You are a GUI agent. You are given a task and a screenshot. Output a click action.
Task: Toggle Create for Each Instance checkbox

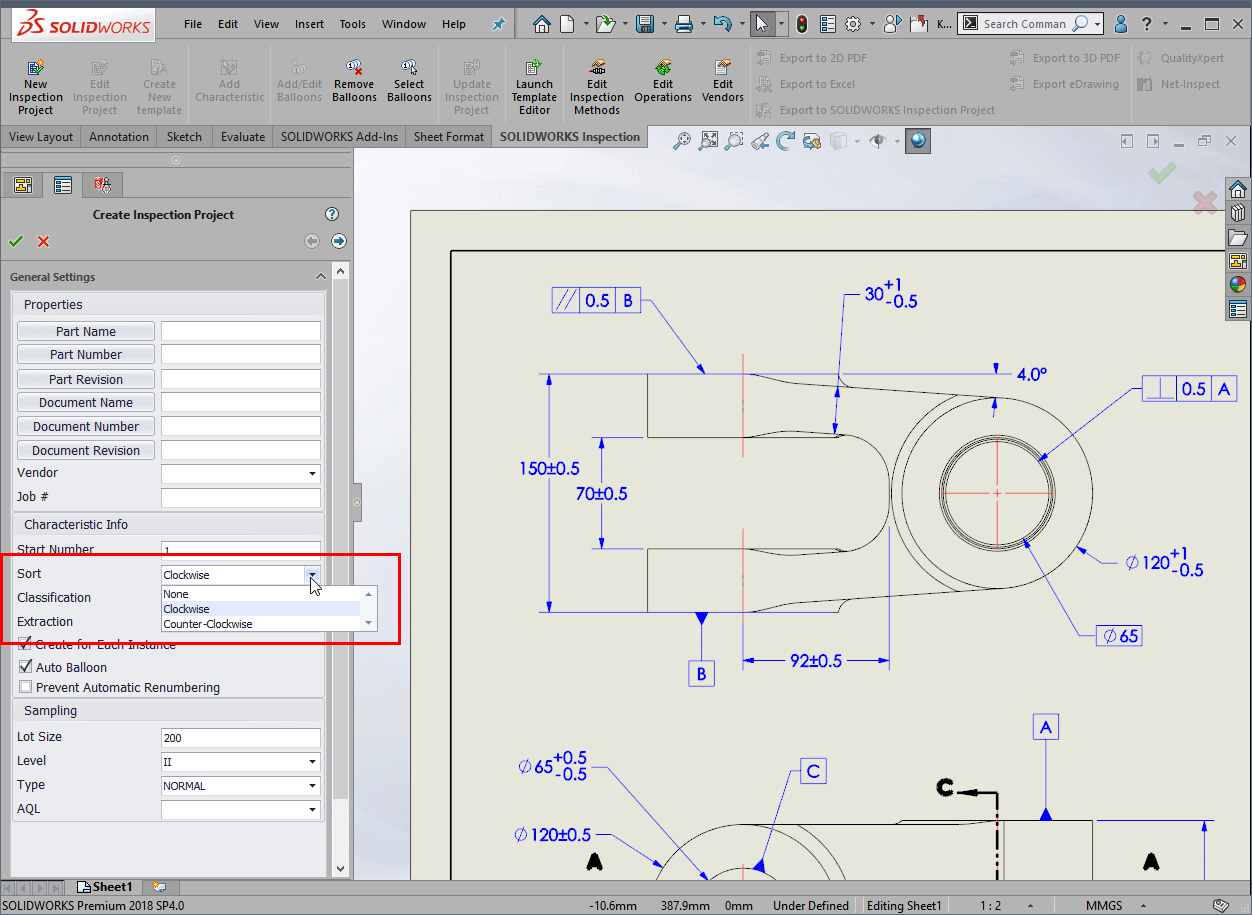pyautogui.click(x=26, y=645)
